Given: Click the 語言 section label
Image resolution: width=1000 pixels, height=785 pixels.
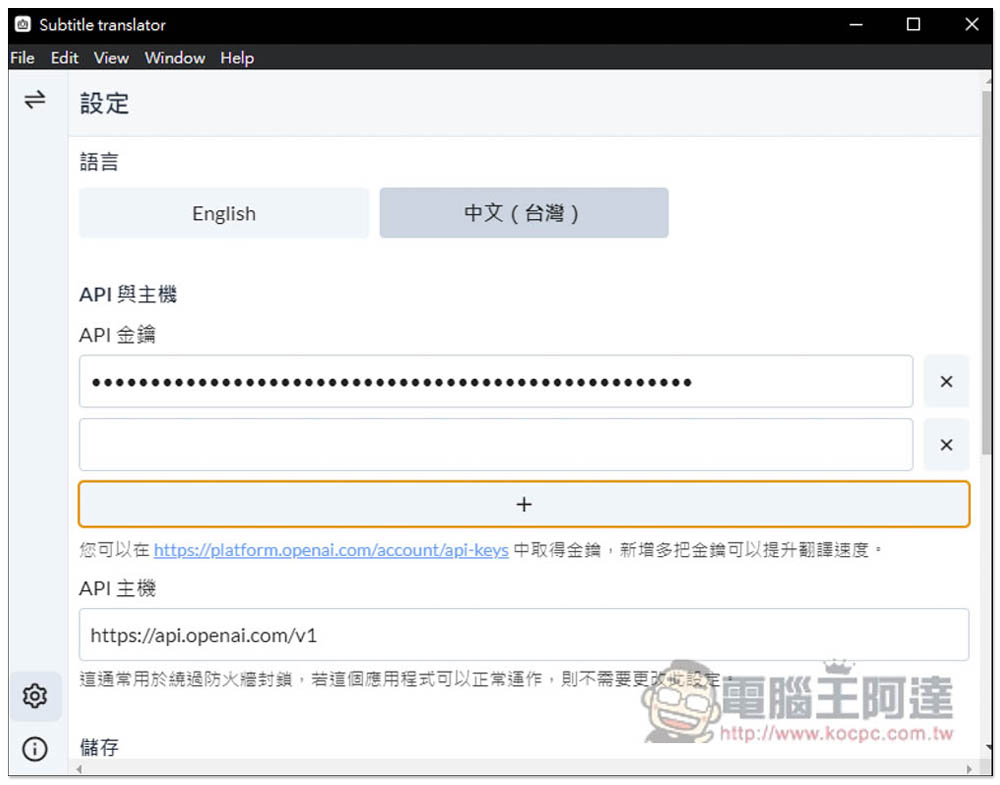Looking at the screenshot, I should click(x=99, y=161).
